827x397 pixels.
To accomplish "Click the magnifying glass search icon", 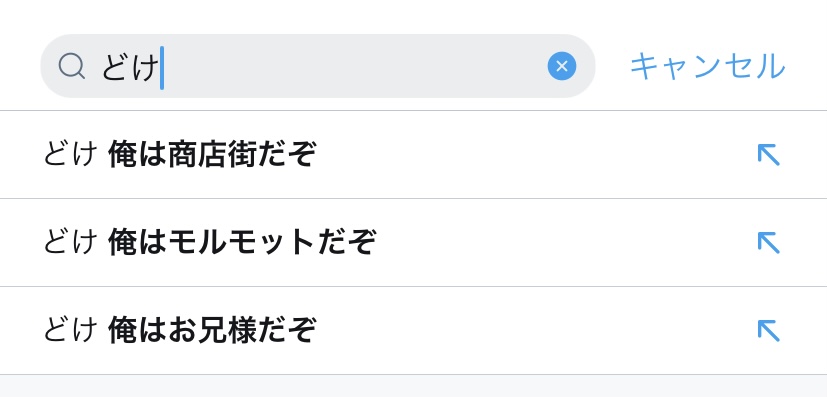I will tap(72, 67).
